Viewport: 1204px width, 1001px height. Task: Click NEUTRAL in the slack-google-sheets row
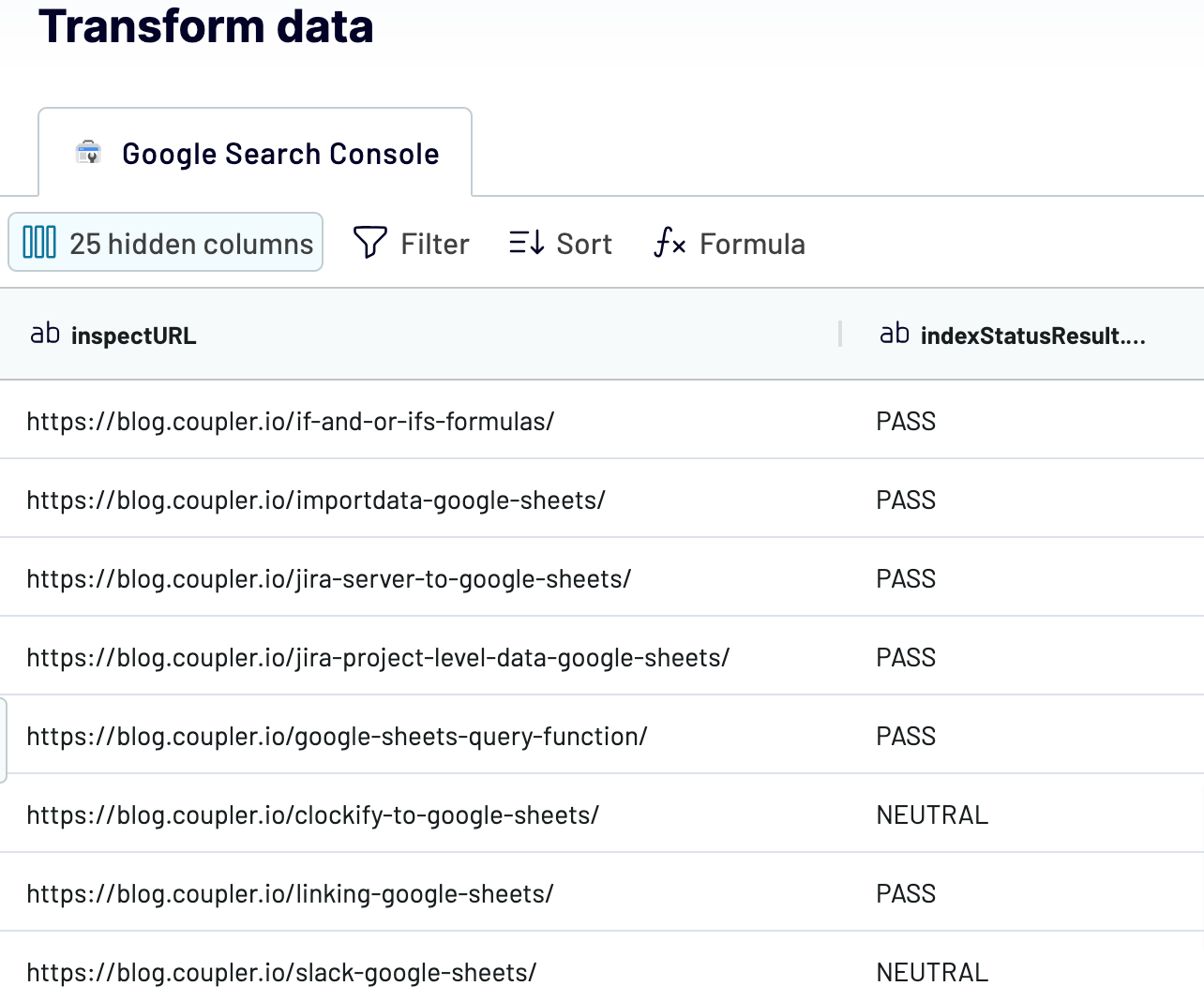click(x=932, y=972)
